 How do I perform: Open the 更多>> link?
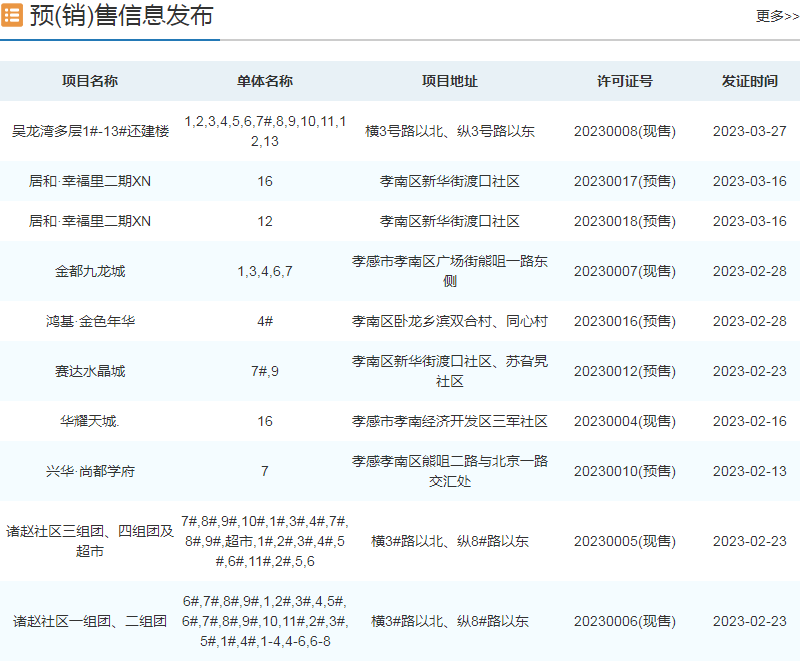(x=777, y=16)
